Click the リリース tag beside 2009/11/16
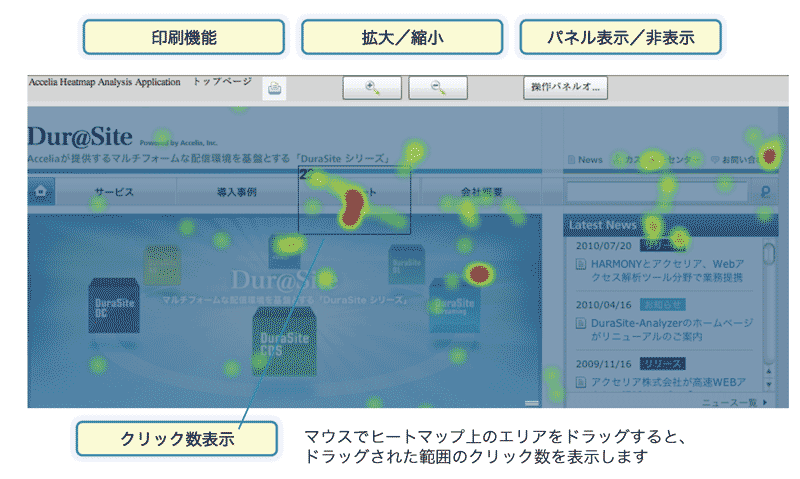 click(x=662, y=364)
